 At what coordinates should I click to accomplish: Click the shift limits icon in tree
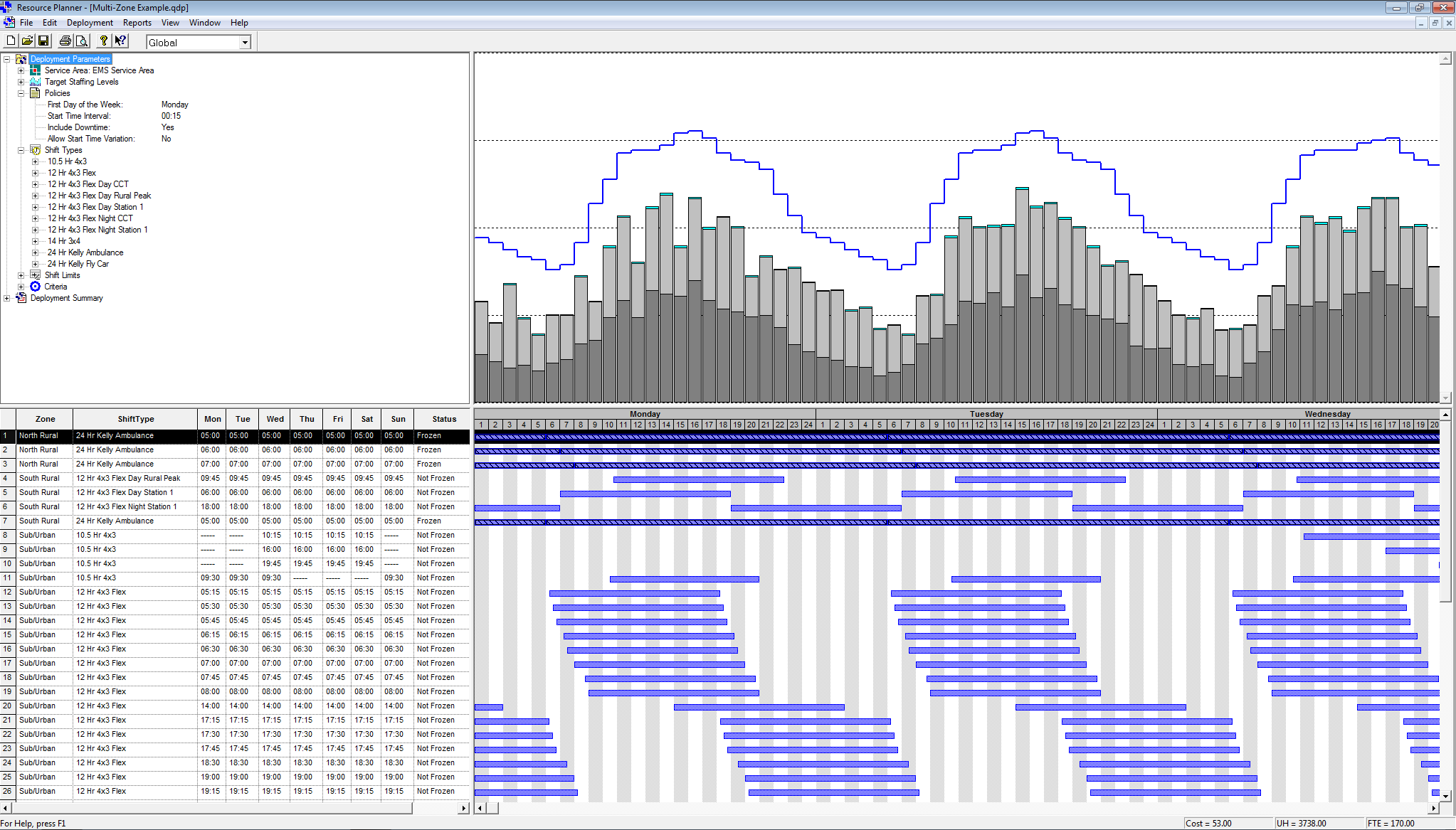pos(34,275)
